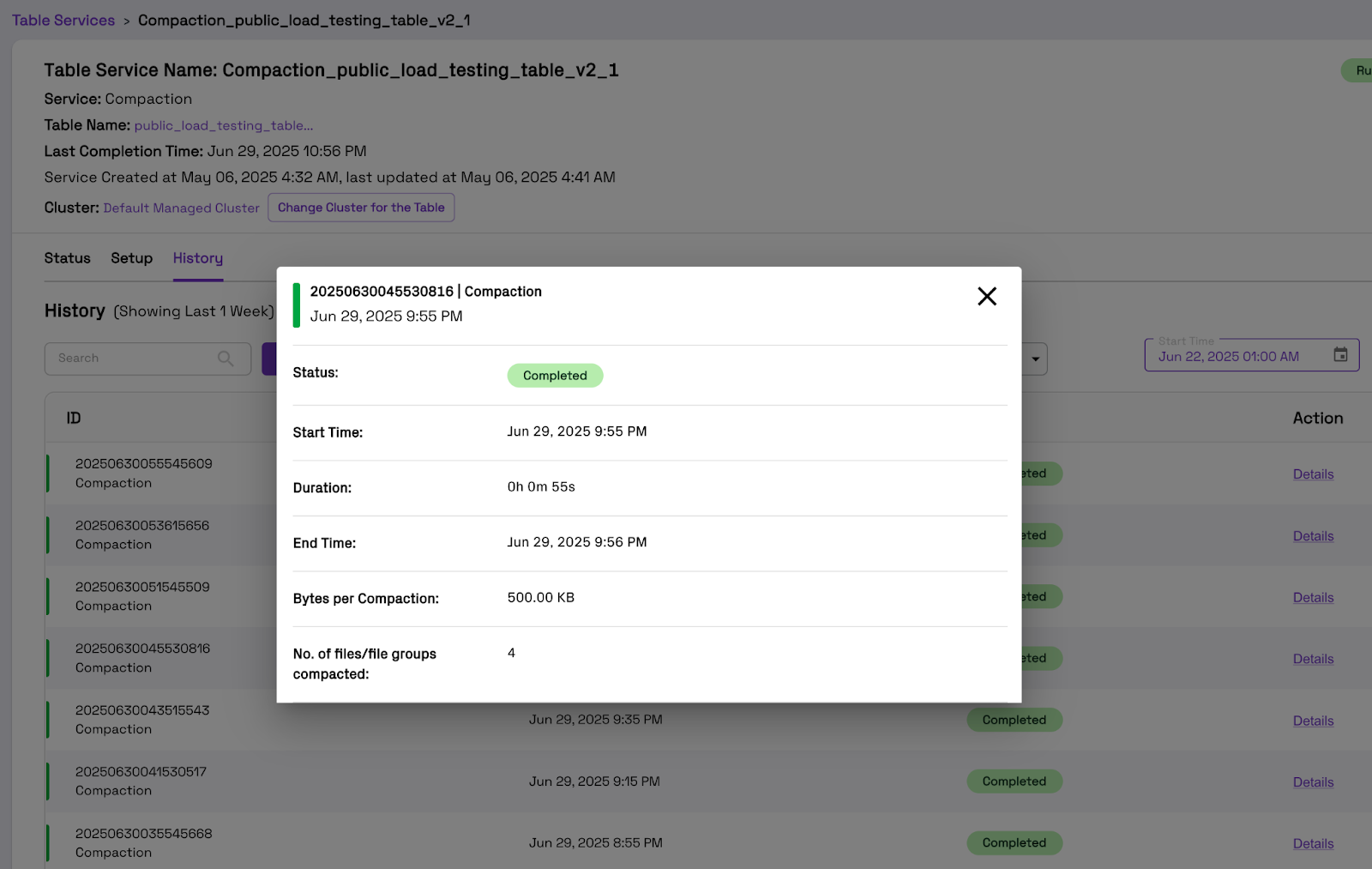Screen dimensions: 1372x869
Task: Expand the filter dropdown arrow beside the dialog
Action: pos(1035,359)
